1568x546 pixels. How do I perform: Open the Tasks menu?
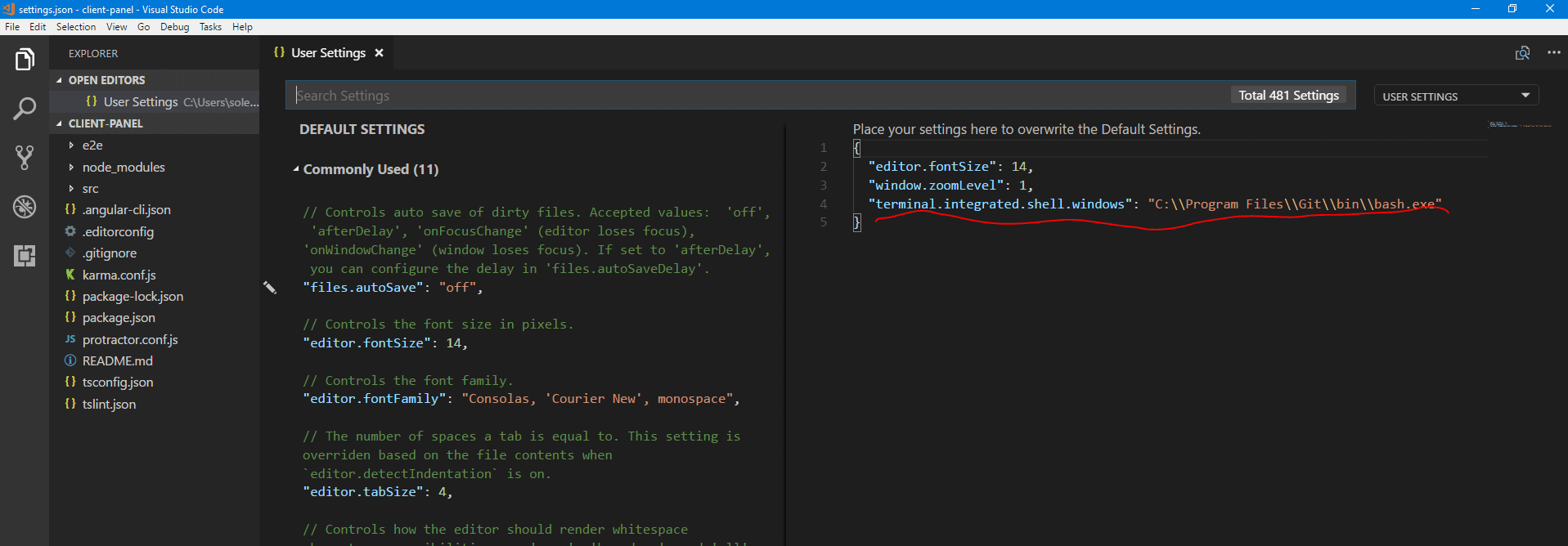point(210,27)
